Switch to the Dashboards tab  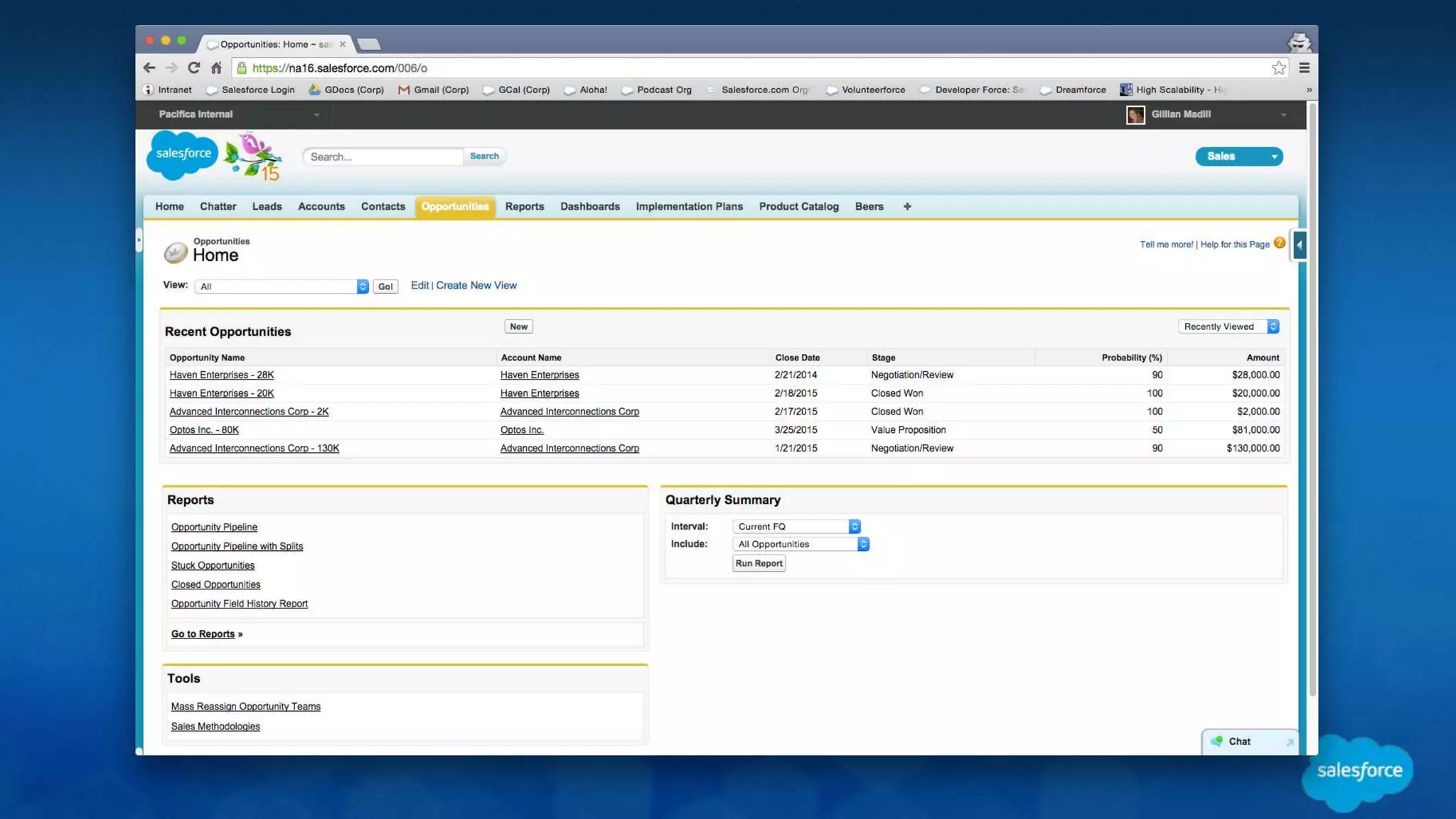(x=589, y=206)
